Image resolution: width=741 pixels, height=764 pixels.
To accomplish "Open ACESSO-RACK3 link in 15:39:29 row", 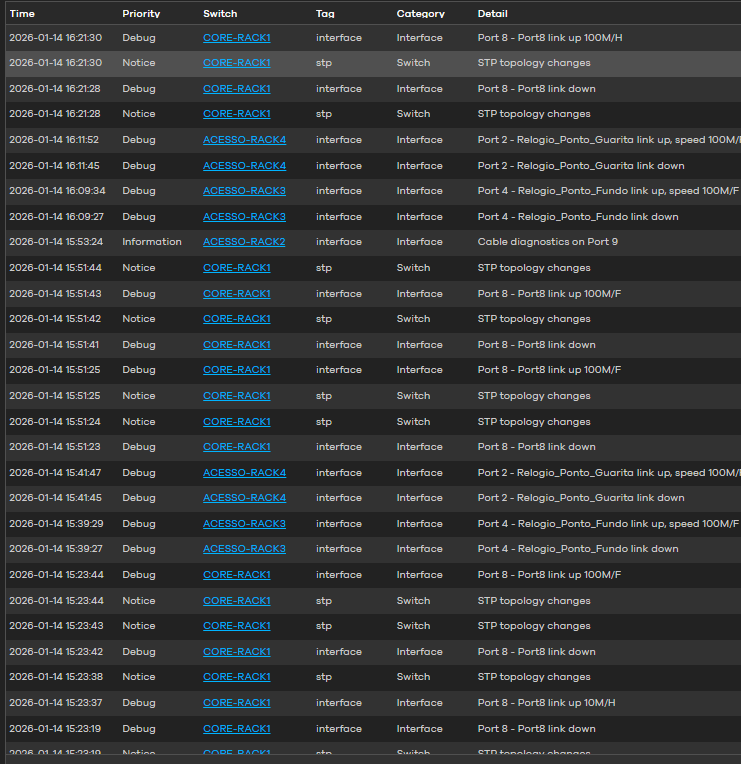I will click(x=244, y=524).
